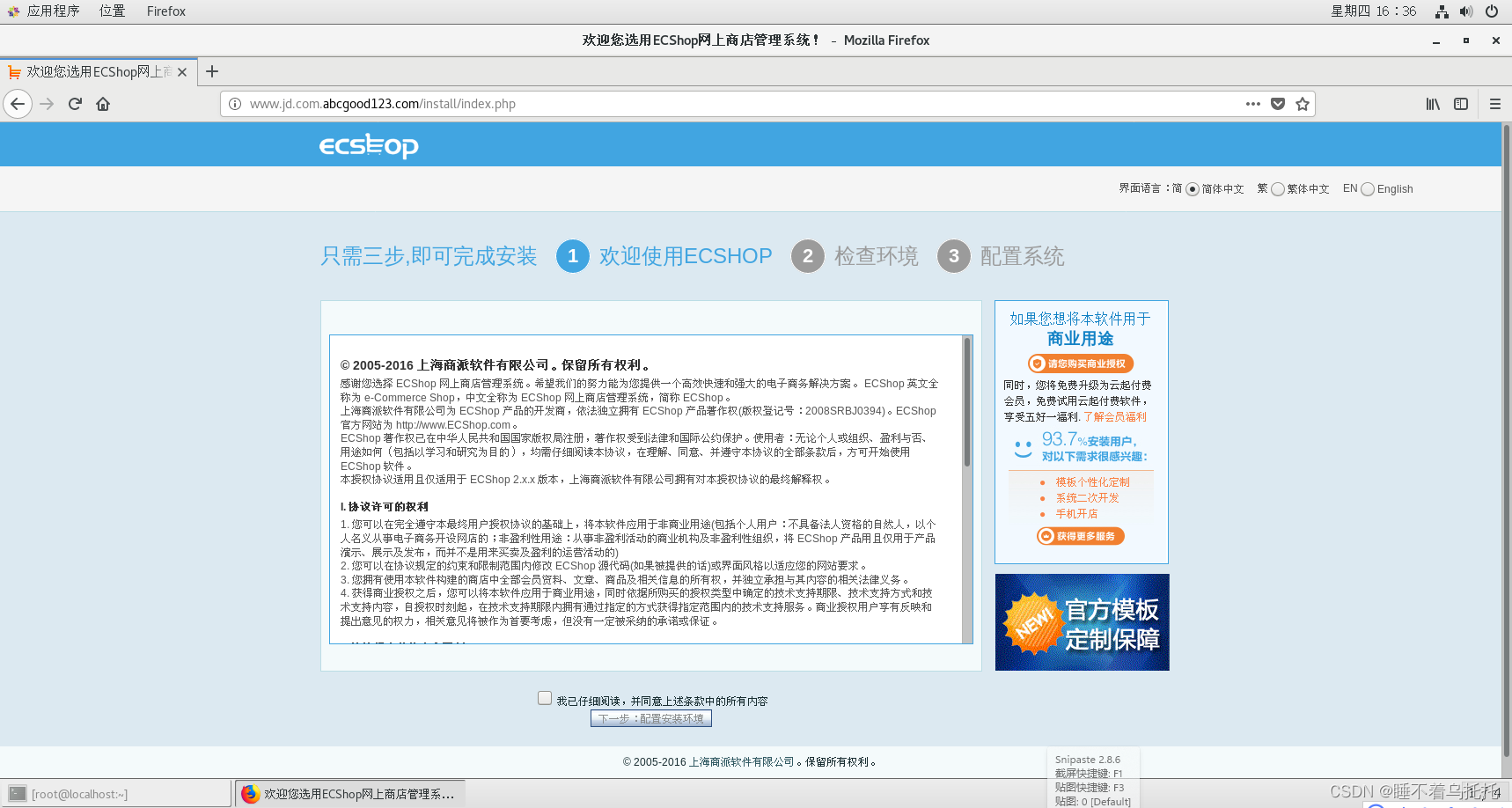This screenshot has height=808, width=1512.
Task: Open the 手机开店 link
Action: (x=1076, y=514)
